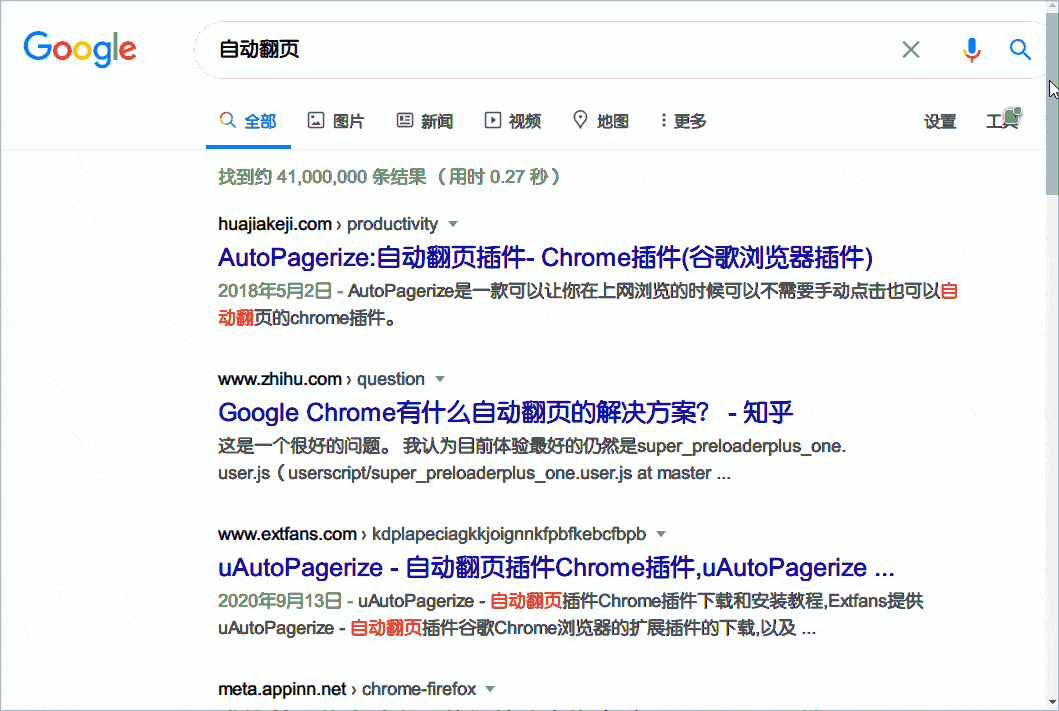Click the 2020年9月13日 date in the third snippet
Viewport: 1059px width, 711px height.
(280, 601)
